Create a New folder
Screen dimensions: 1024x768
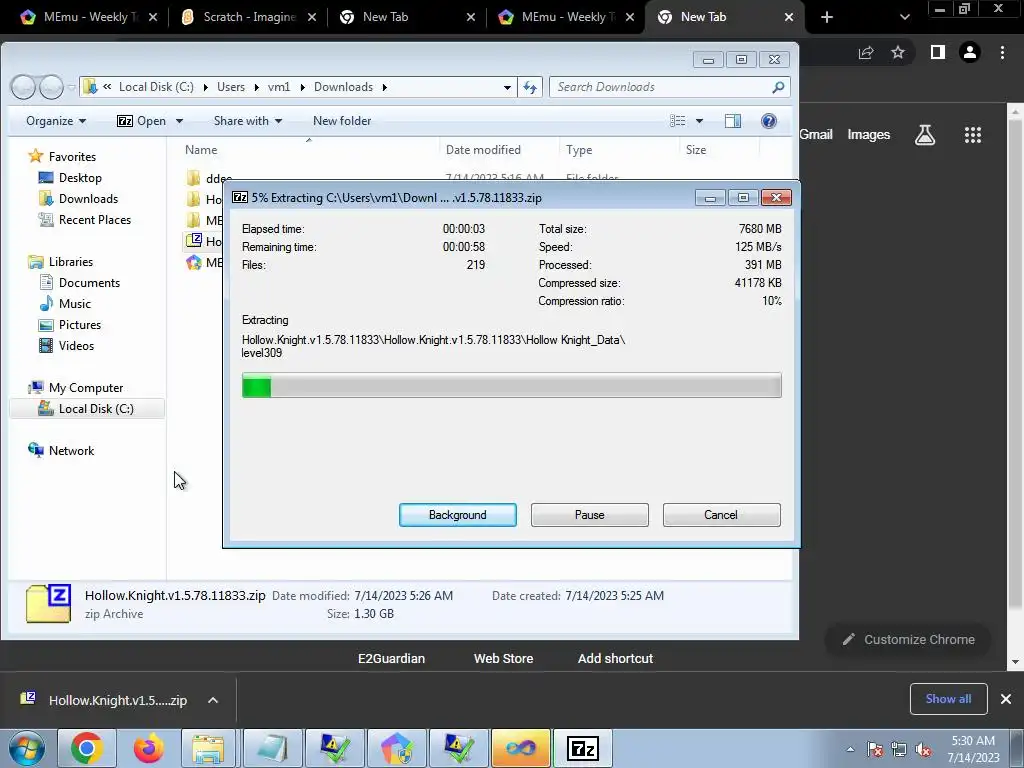tap(342, 121)
